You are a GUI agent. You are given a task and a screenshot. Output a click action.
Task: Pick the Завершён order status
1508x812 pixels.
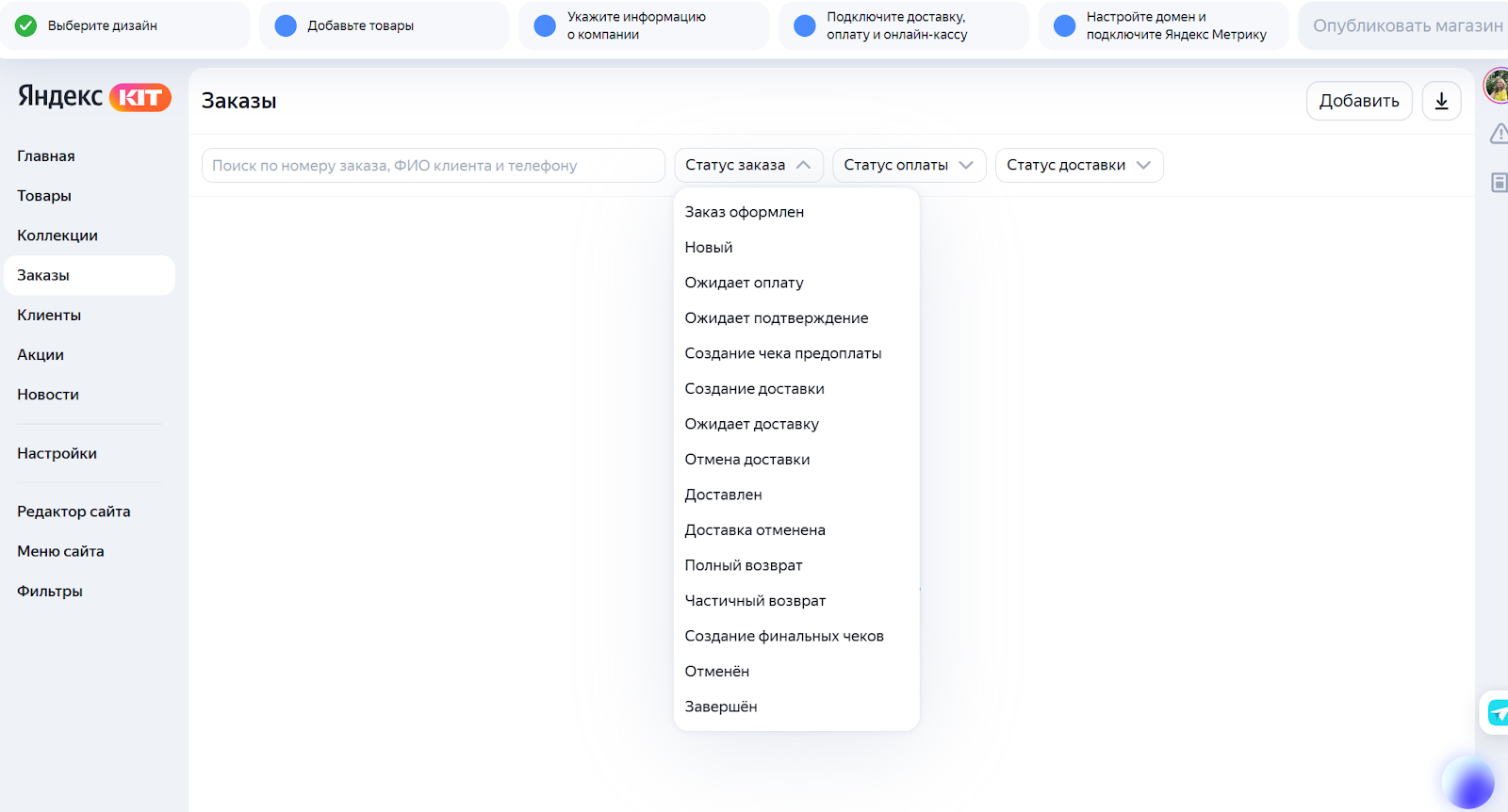pyautogui.click(x=721, y=706)
